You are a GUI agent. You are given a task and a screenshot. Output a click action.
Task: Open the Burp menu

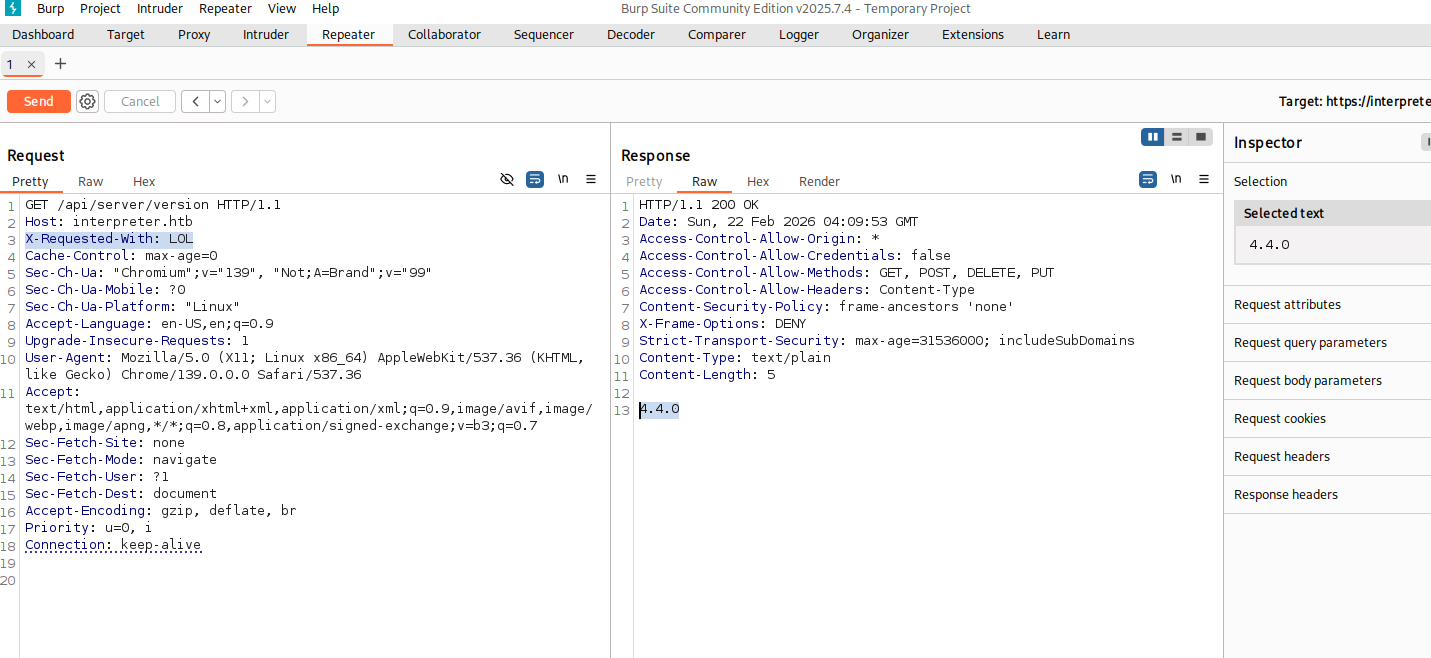(x=51, y=8)
